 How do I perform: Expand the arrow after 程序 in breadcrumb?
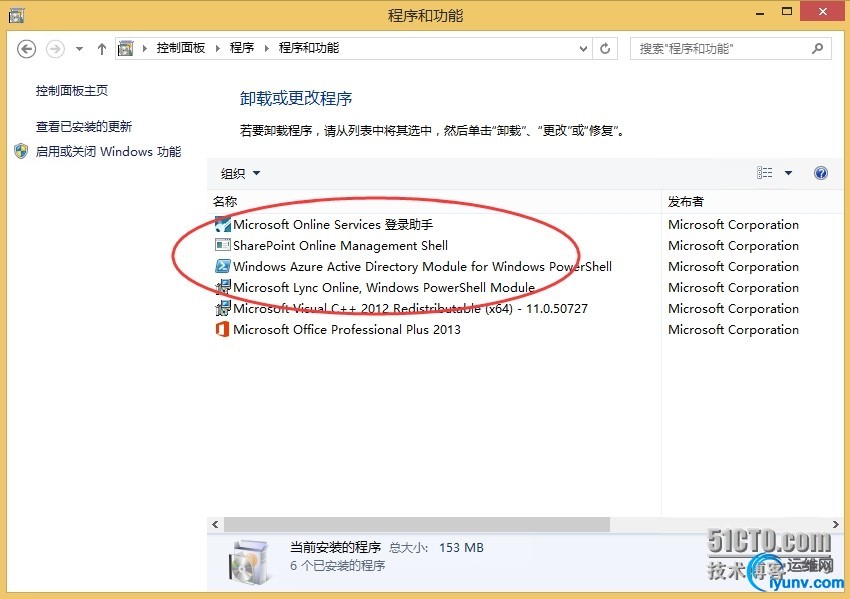[267, 49]
